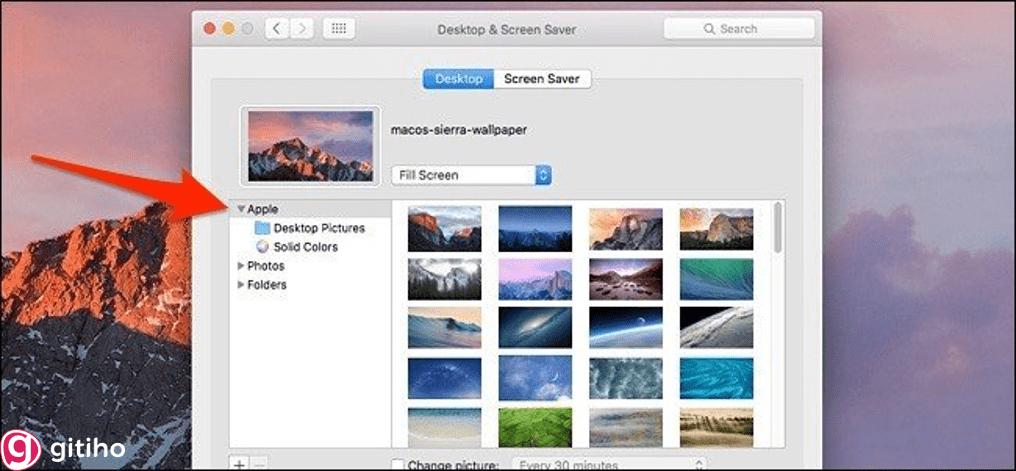Choose the close-up Half Dome orange sky wallpaper
Screen dimensions: 1016x471
(626, 229)
